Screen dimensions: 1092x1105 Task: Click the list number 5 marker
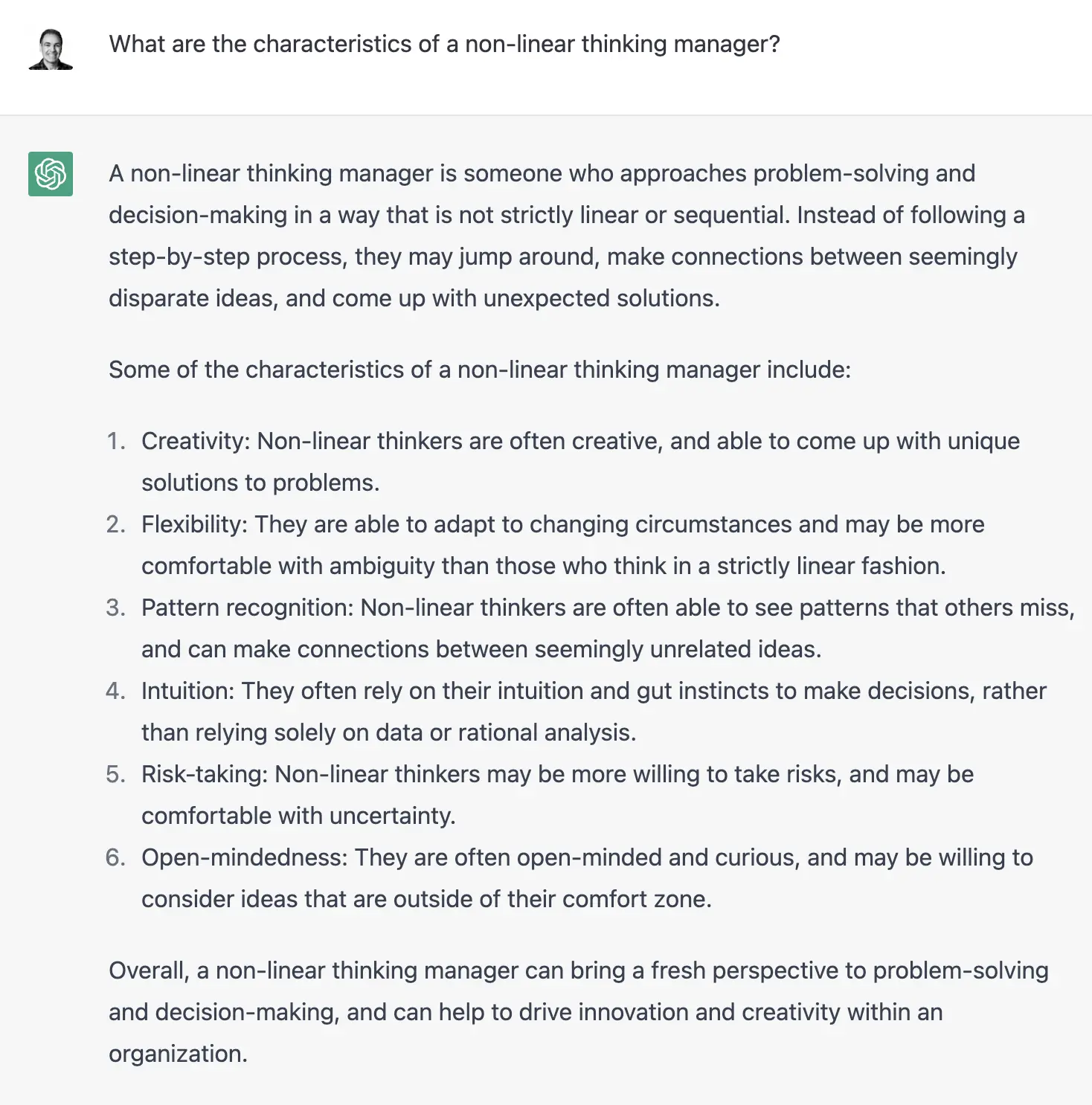[x=116, y=774]
